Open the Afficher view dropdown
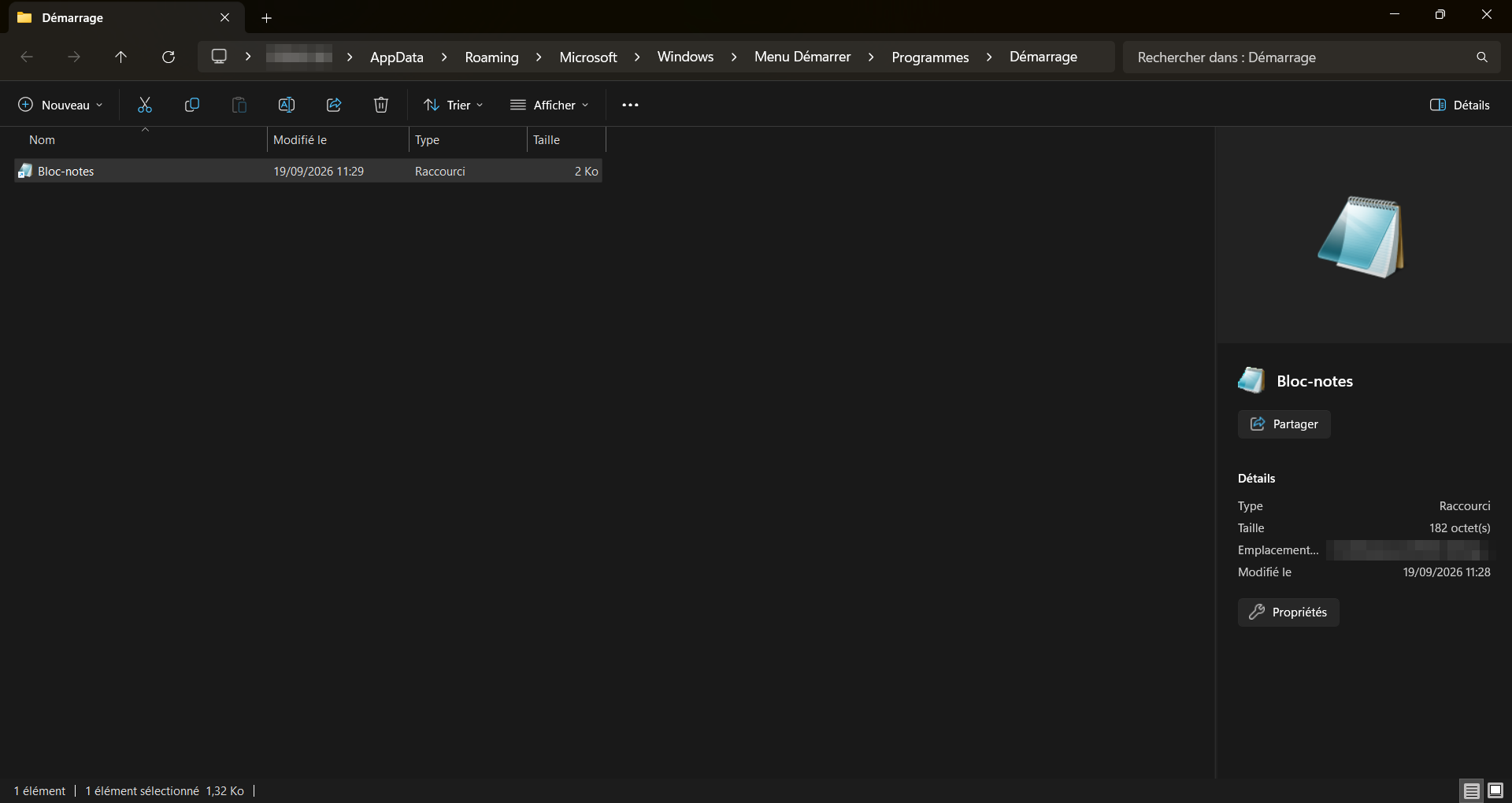This screenshot has width=1512, height=803. pos(550,105)
